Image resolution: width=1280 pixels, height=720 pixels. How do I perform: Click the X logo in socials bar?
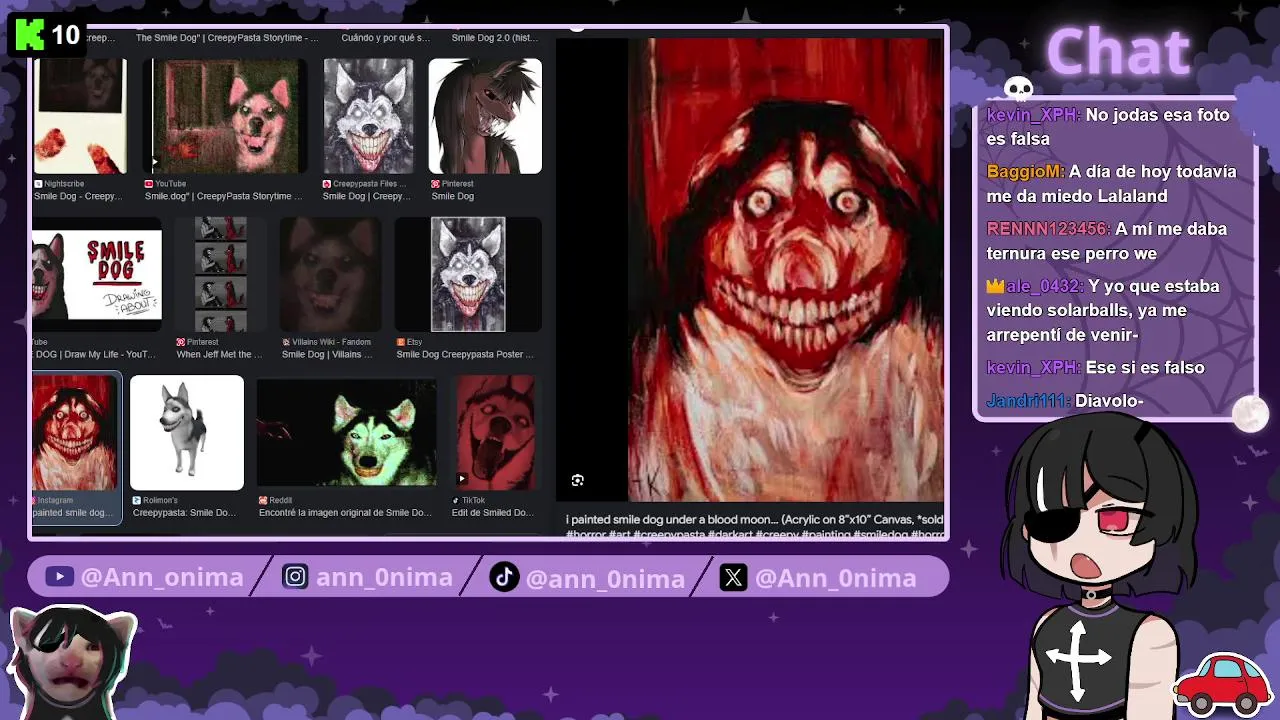(733, 577)
